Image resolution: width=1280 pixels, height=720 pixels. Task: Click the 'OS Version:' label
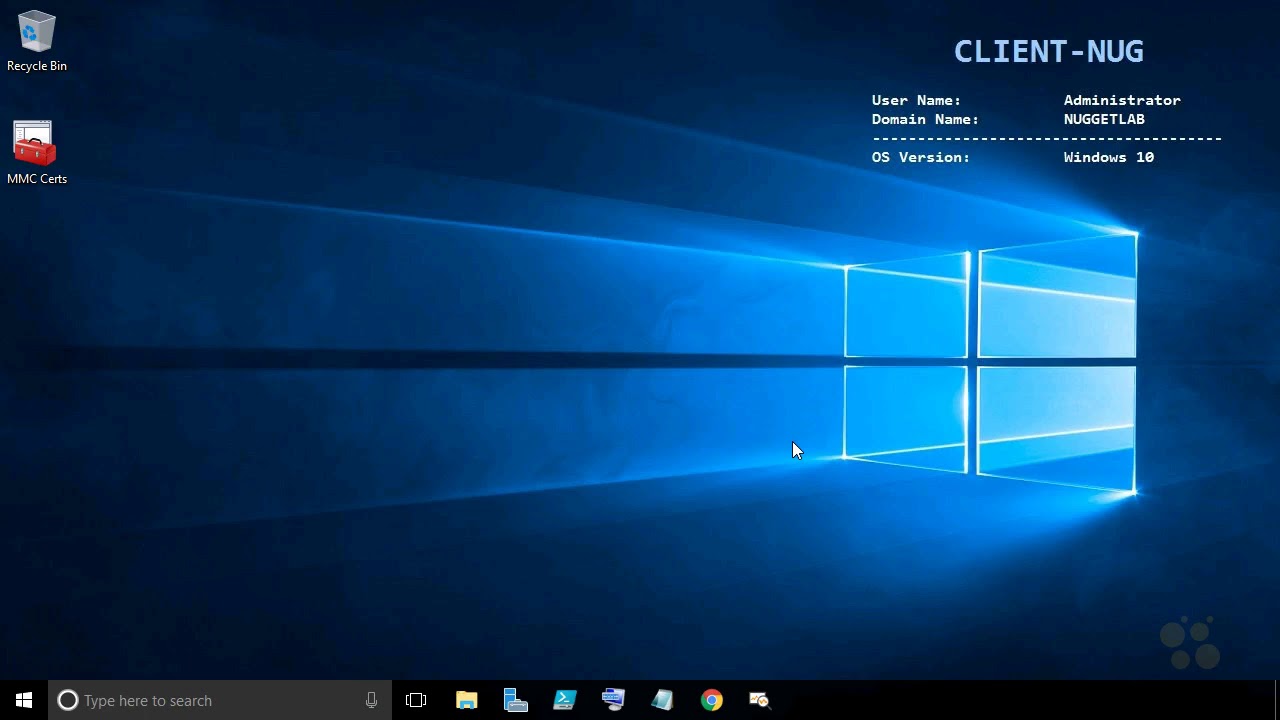pos(921,157)
